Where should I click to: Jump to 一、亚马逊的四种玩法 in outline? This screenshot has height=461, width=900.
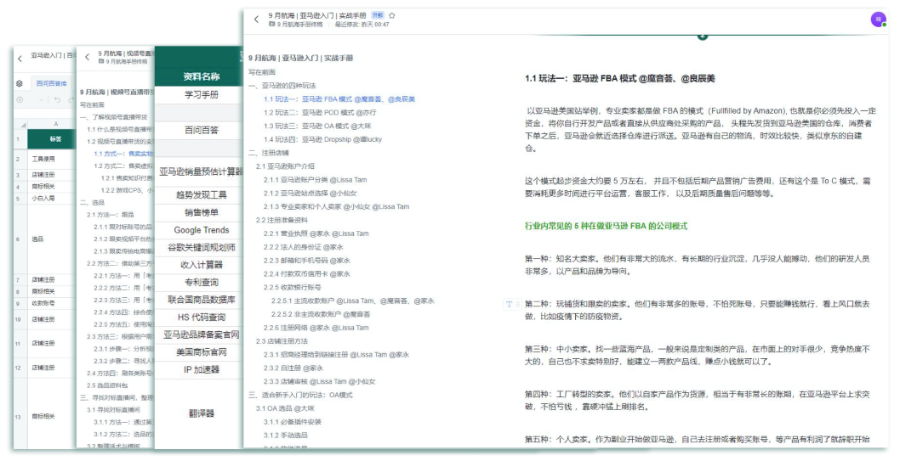point(282,86)
